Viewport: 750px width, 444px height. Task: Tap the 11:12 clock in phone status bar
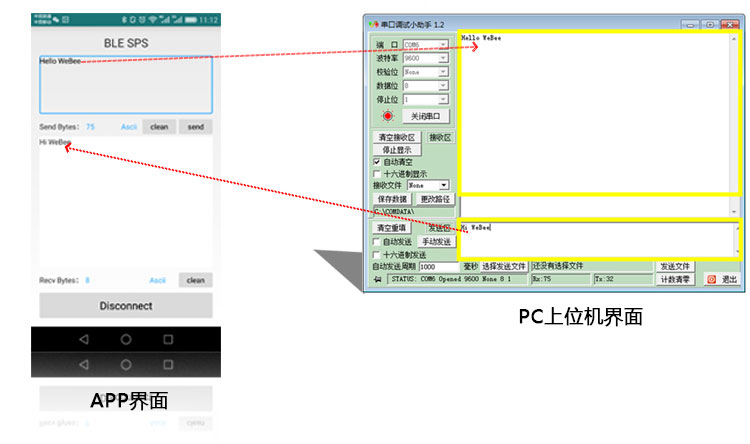point(209,20)
